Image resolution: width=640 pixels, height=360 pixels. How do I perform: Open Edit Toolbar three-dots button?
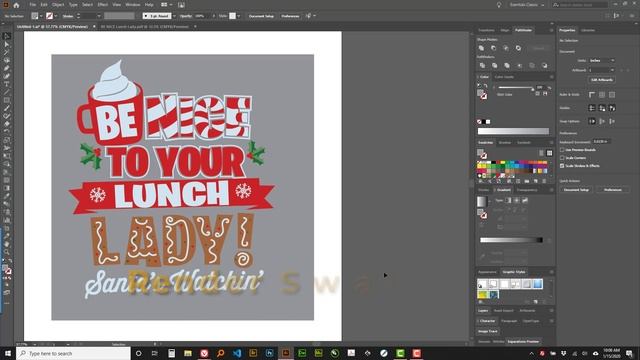[7, 303]
